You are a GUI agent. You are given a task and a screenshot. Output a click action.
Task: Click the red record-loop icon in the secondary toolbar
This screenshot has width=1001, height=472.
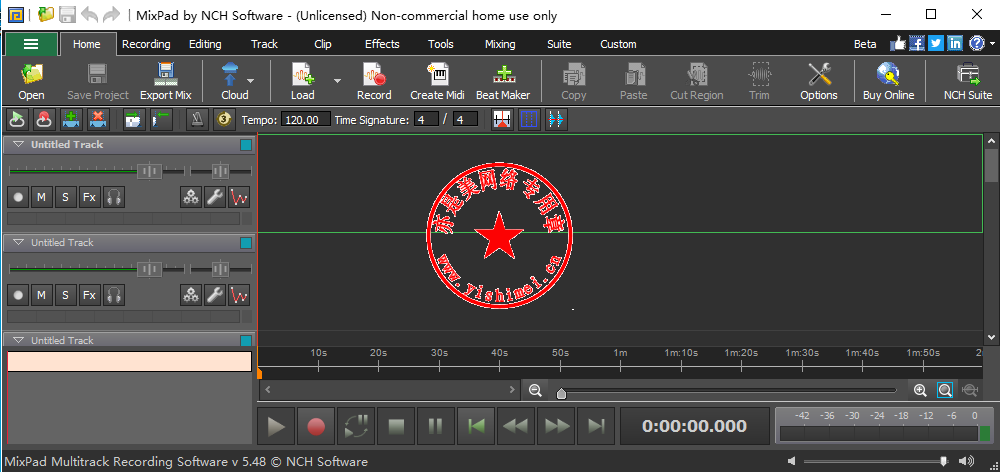click(44, 119)
